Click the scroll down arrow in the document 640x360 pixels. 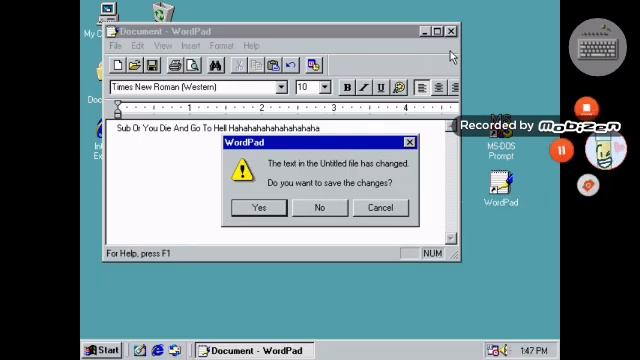(451, 238)
